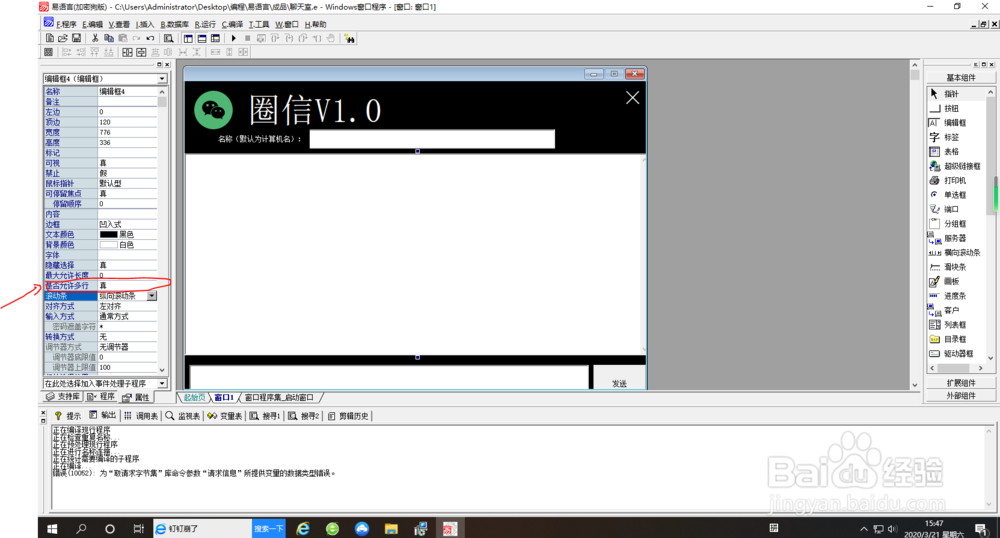The height and width of the screenshot is (538, 1000).
Task: Click the name input field in 圈信 window
Action: pos(432,139)
